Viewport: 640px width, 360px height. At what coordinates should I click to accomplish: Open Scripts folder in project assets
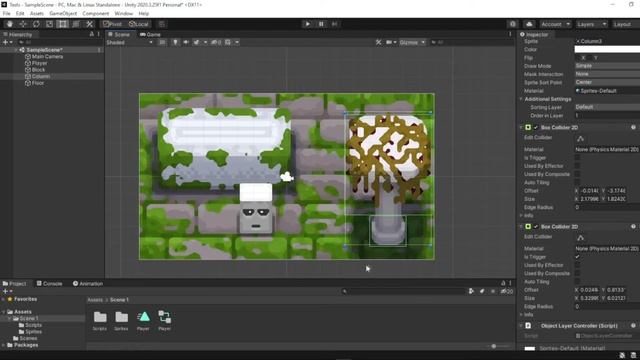tap(100, 320)
